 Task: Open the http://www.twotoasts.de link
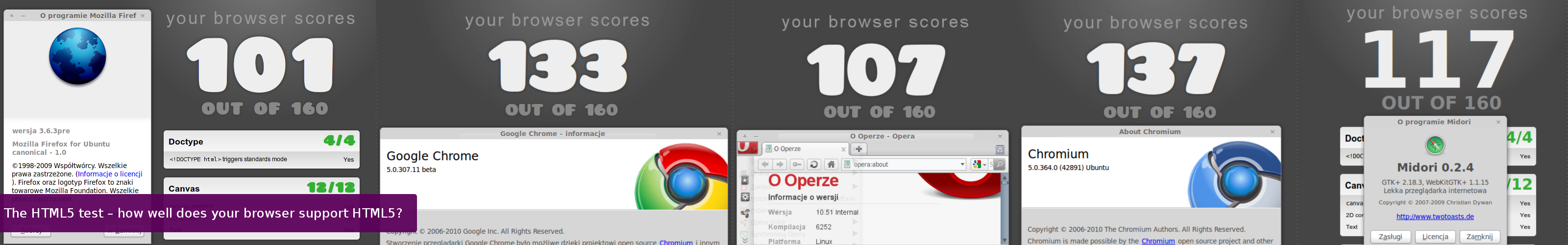(x=1435, y=217)
